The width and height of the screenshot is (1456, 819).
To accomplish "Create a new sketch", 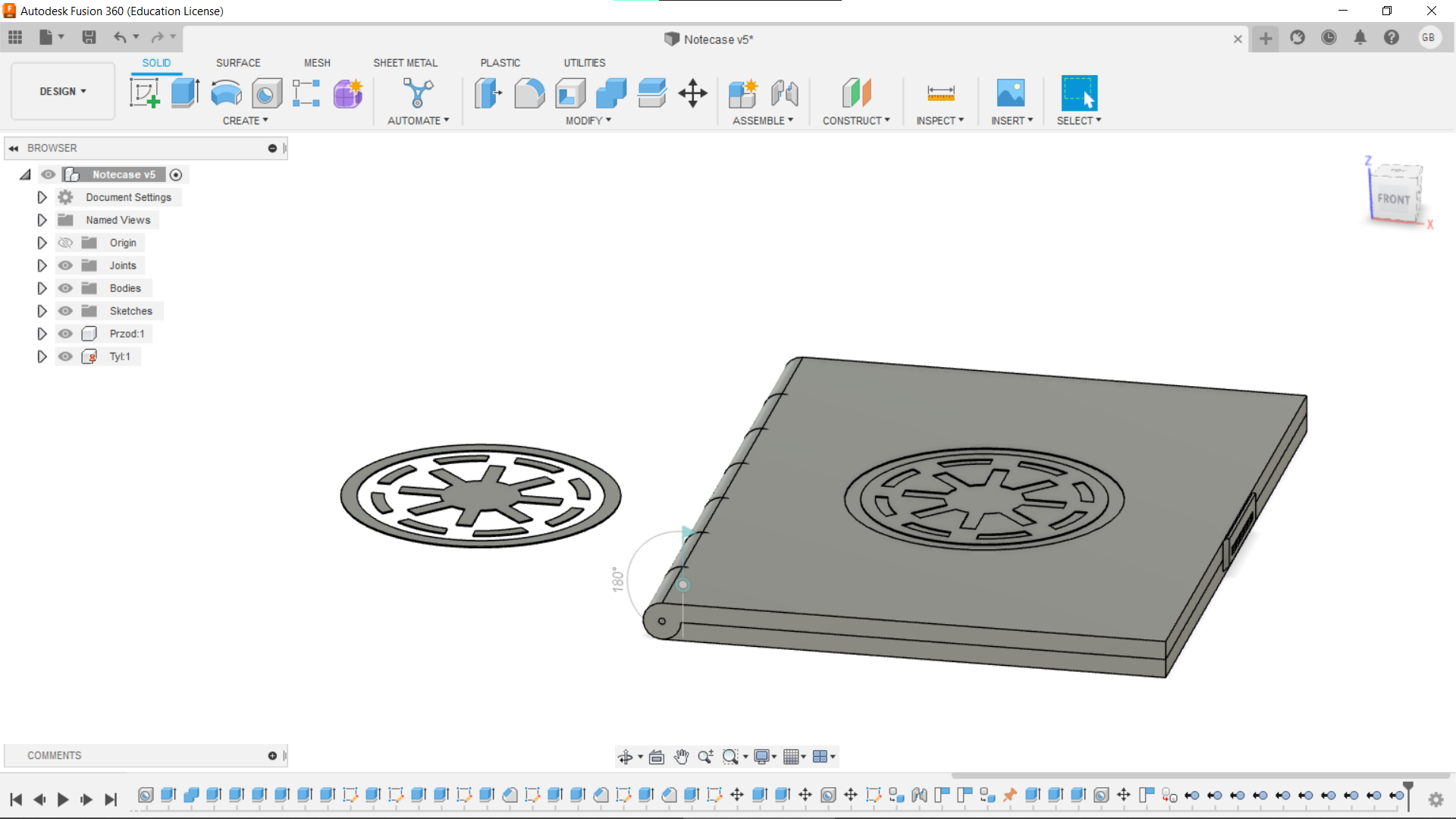I will [x=144, y=93].
